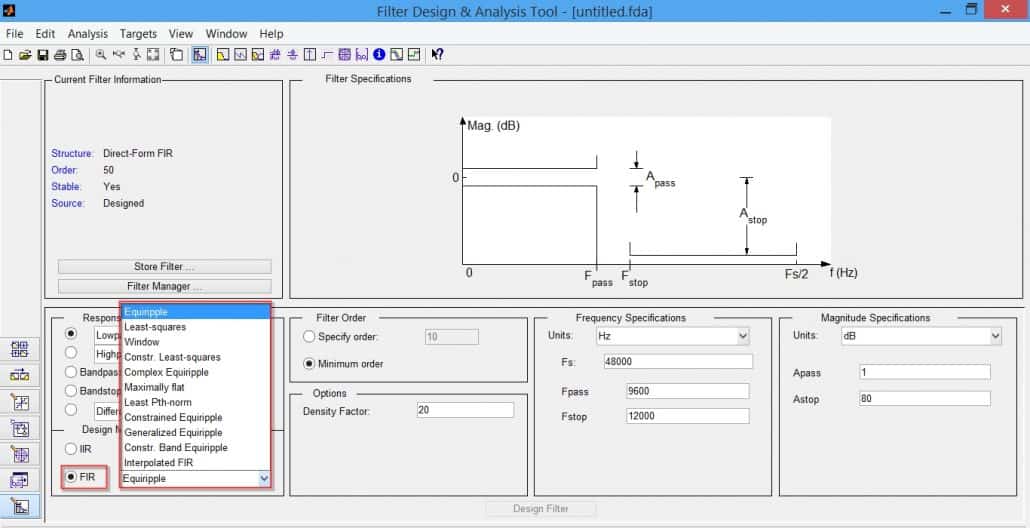
Task: Switch design method to IIR
Action: (71, 449)
